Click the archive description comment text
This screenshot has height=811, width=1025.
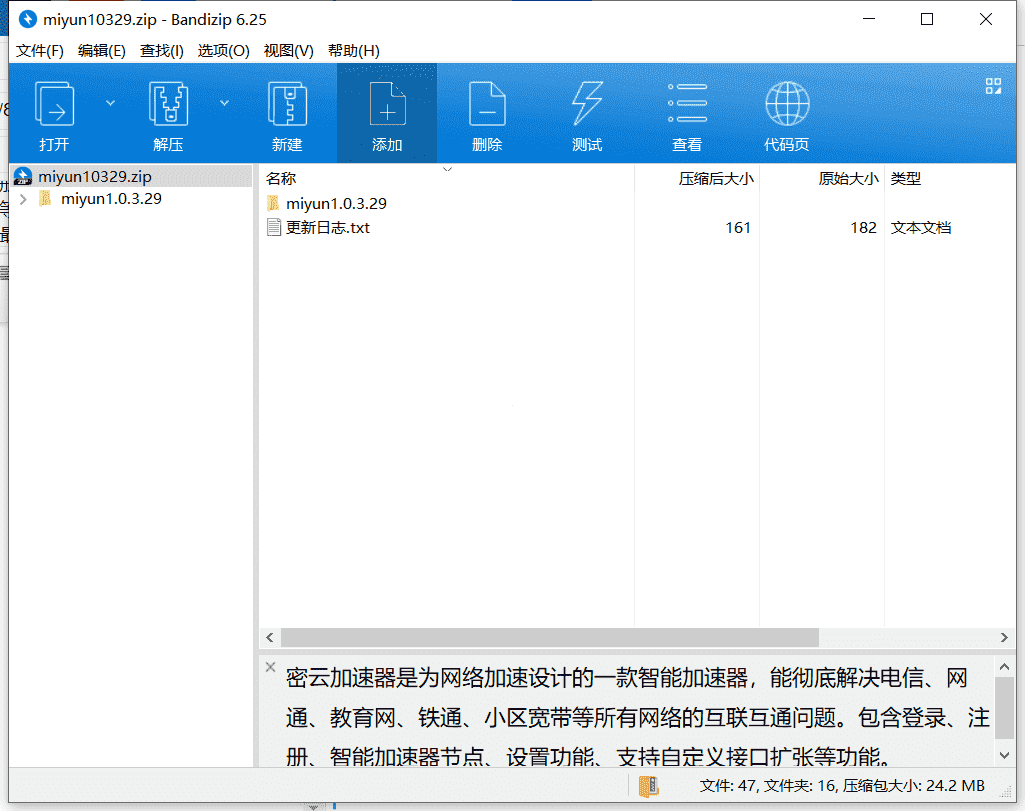pyautogui.click(x=637, y=718)
